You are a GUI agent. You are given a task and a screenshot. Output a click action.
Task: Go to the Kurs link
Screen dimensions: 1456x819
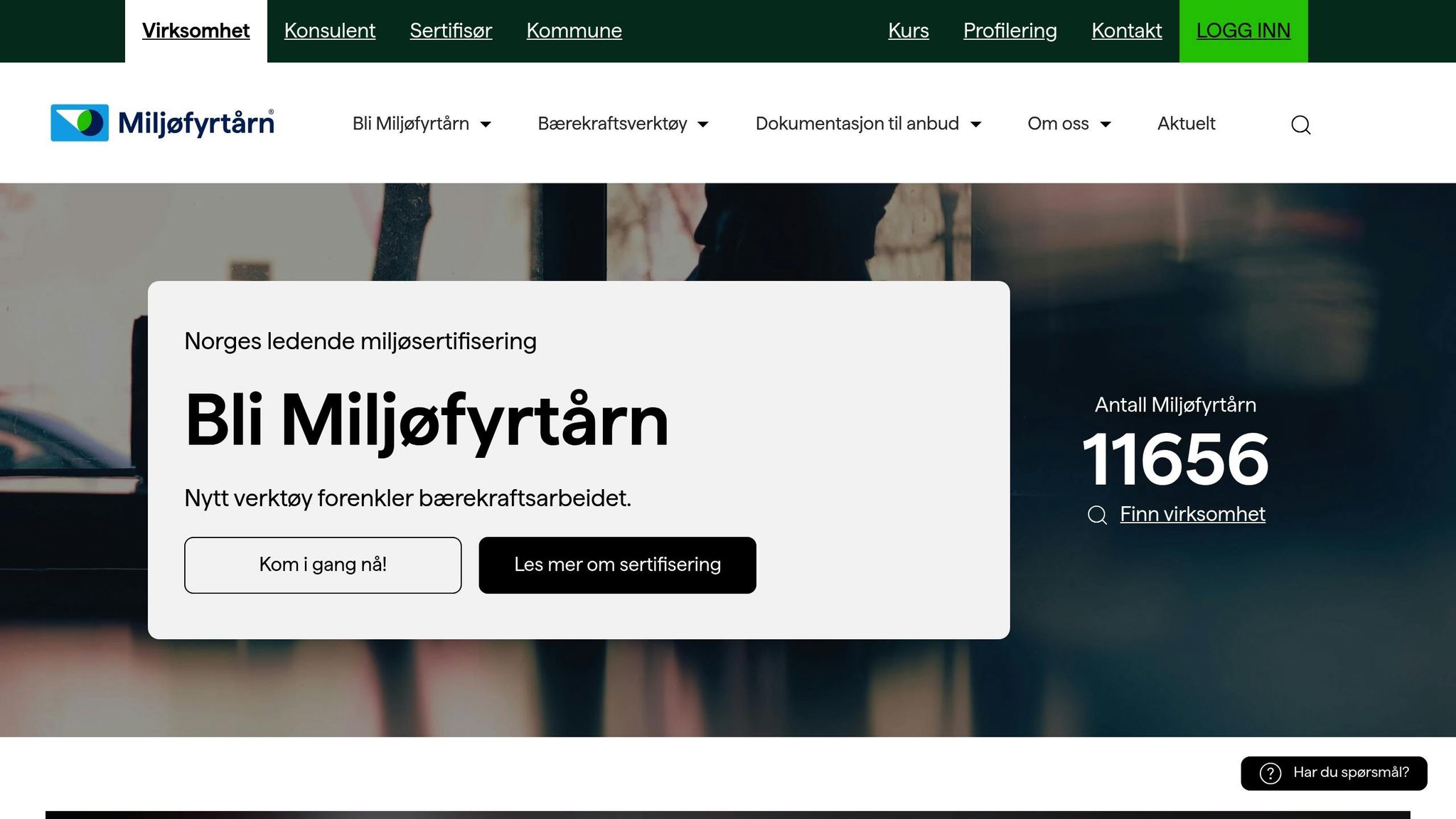tap(908, 31)
